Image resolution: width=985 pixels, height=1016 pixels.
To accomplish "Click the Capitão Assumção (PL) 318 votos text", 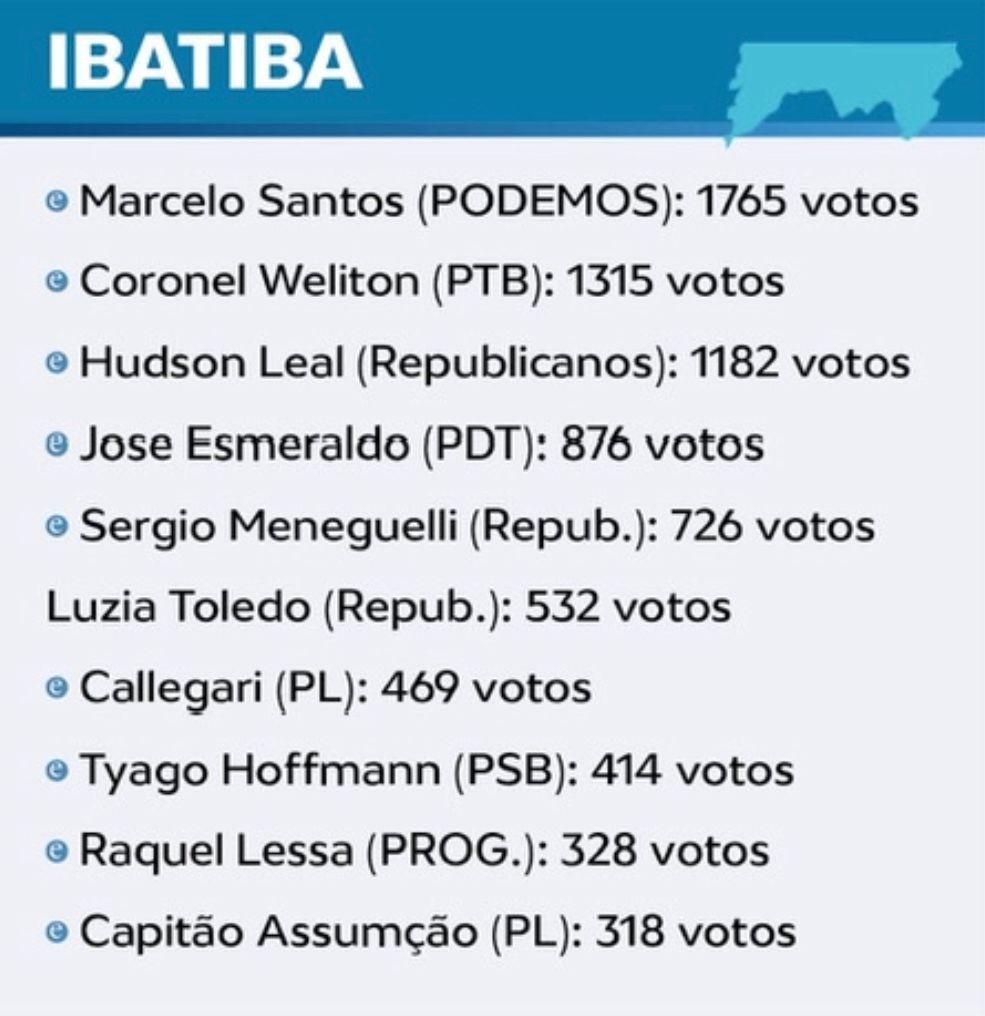I will click(437, 934).
